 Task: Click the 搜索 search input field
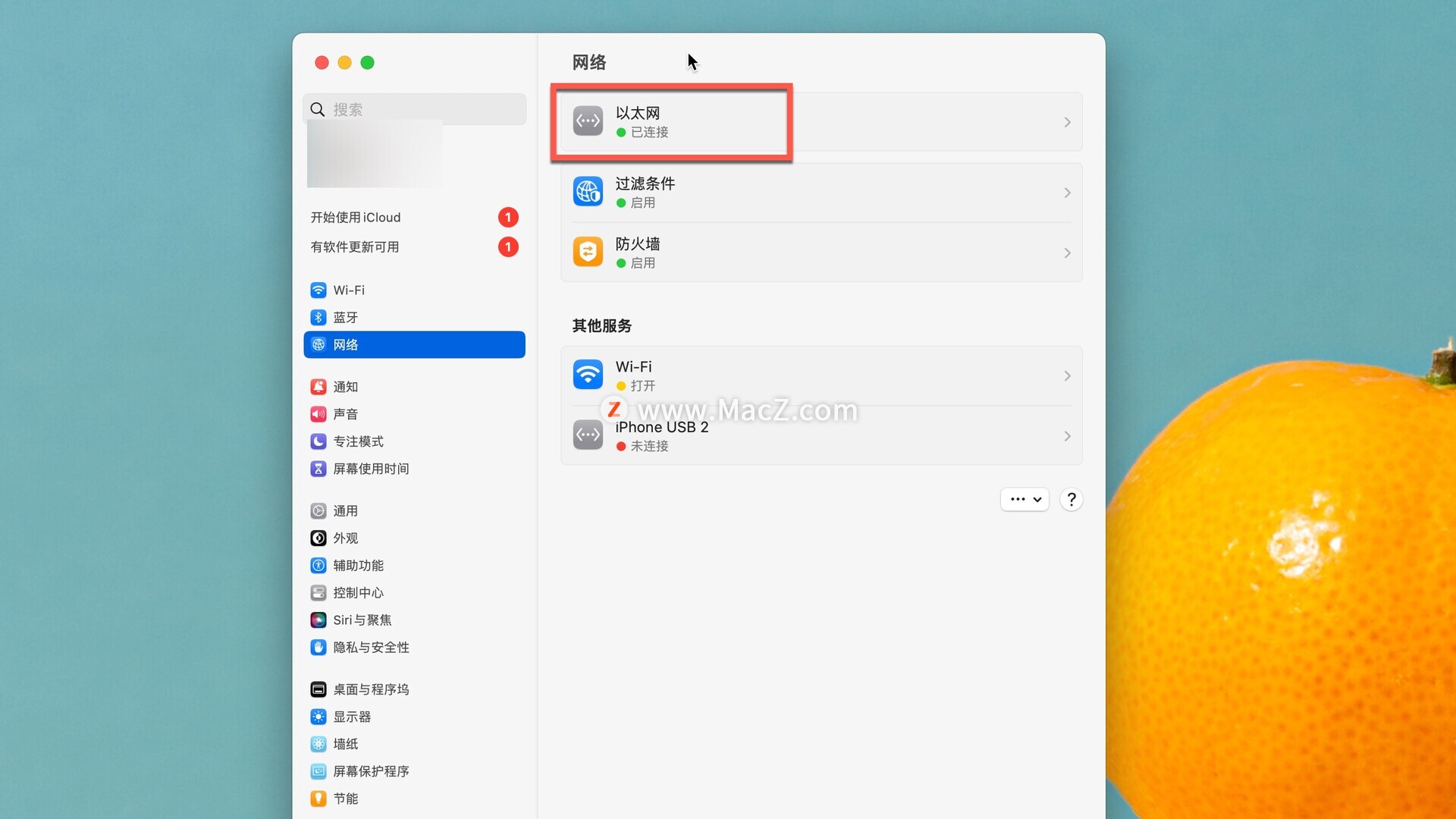[x=415, y=110]
